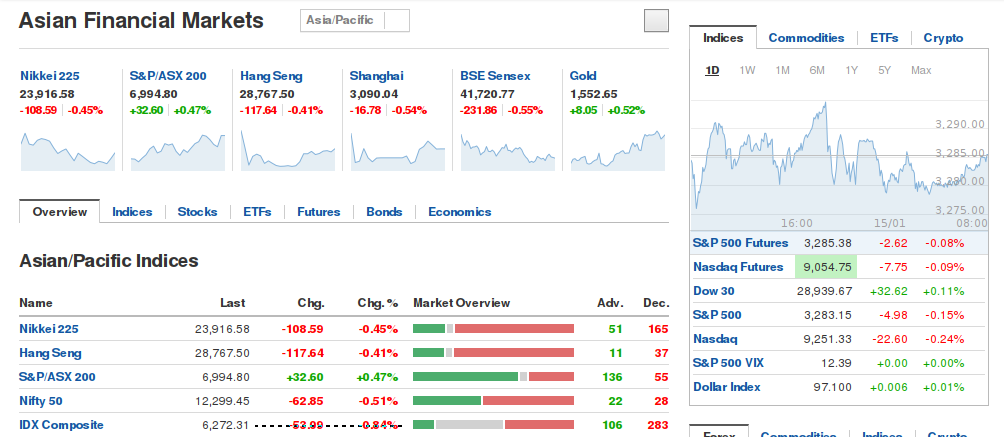
Task: Select the Max chart timeframe
Action: [x=921, y=70]
